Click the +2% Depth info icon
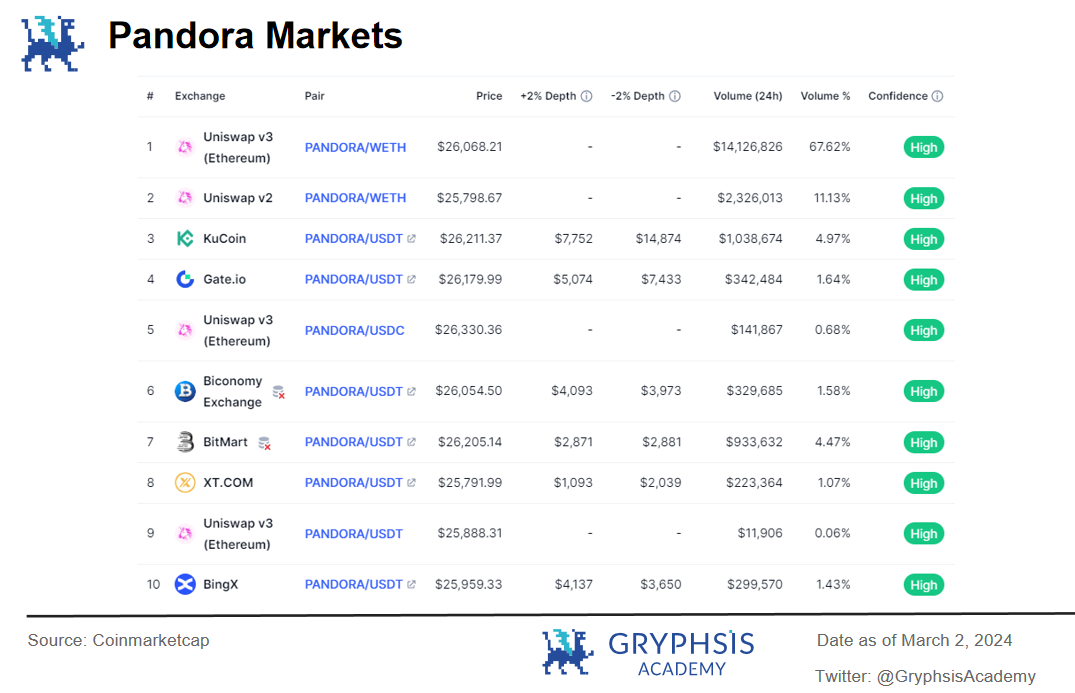The width and height of the screenshot is (1075, 693). pos(587,96)
